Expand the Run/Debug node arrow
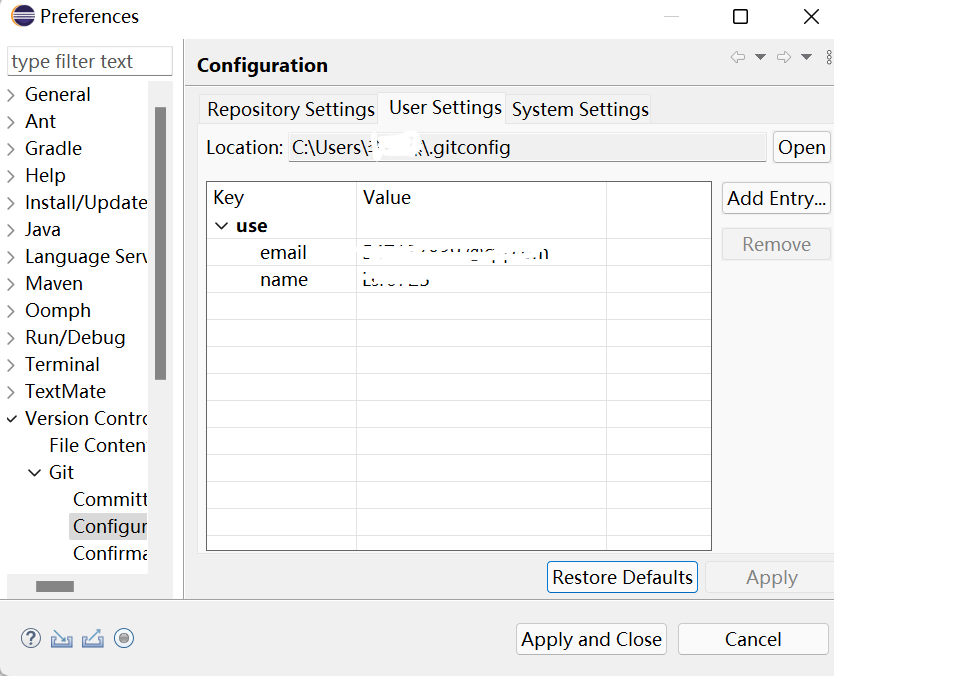 [x=11, y=338]
